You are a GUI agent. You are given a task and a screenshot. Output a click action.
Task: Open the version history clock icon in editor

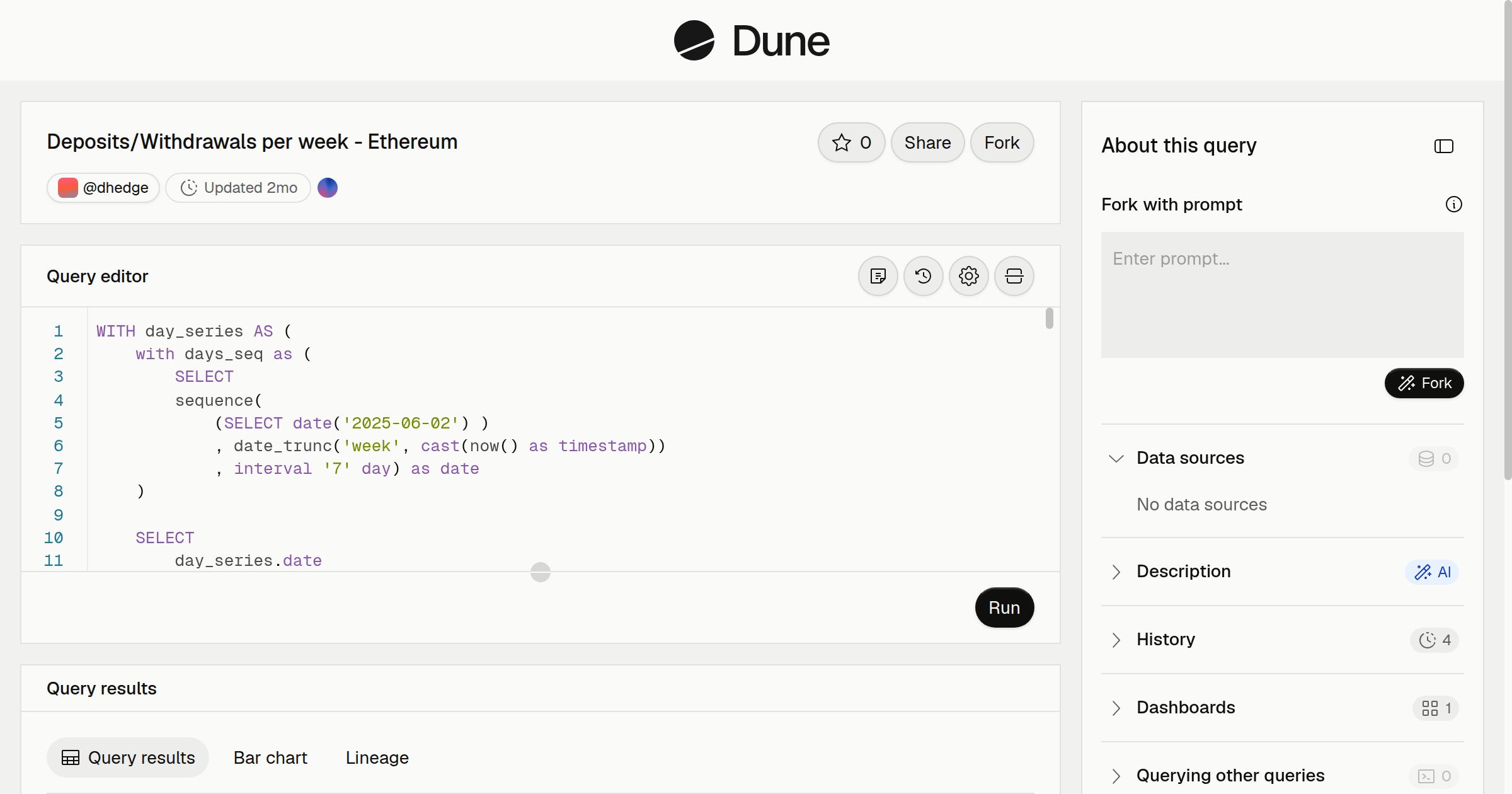click(x=924, y=276)
